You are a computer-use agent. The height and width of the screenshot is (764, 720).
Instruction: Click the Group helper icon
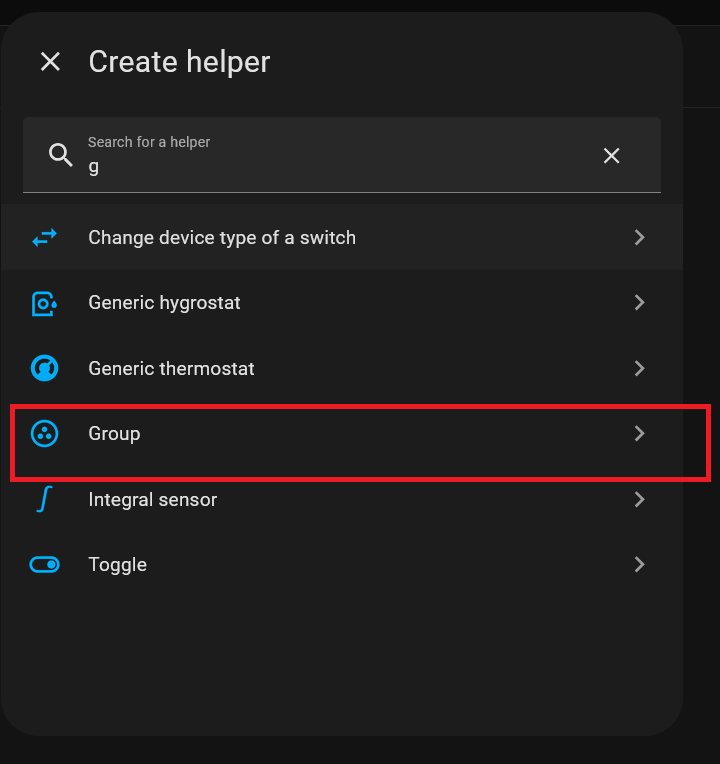[44, 434]
